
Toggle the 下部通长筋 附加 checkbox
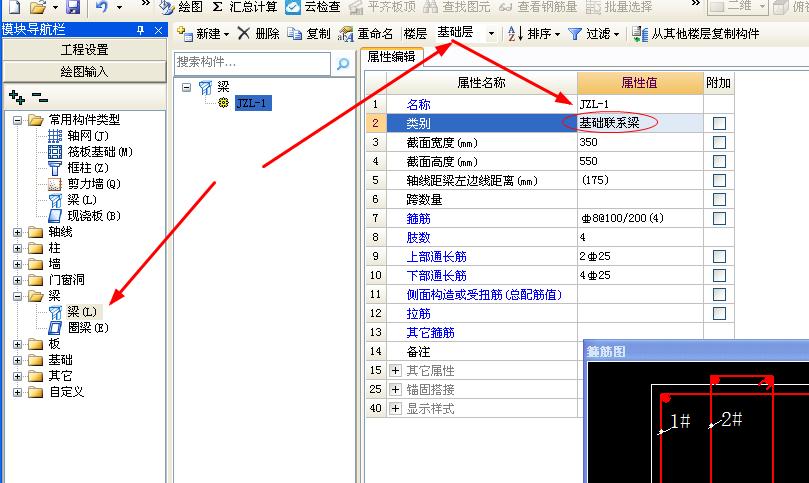[719, 276]
